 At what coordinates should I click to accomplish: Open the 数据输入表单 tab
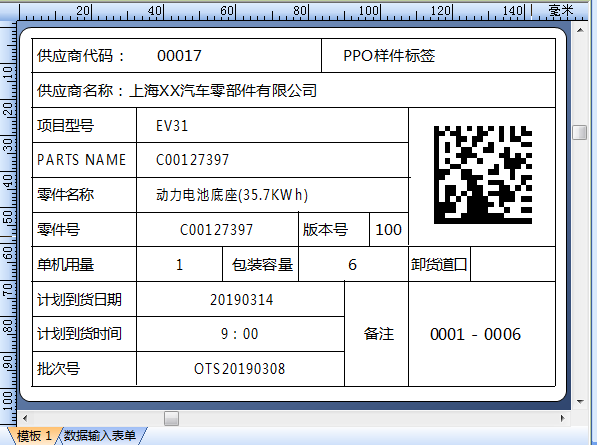[x=99, y=435]
